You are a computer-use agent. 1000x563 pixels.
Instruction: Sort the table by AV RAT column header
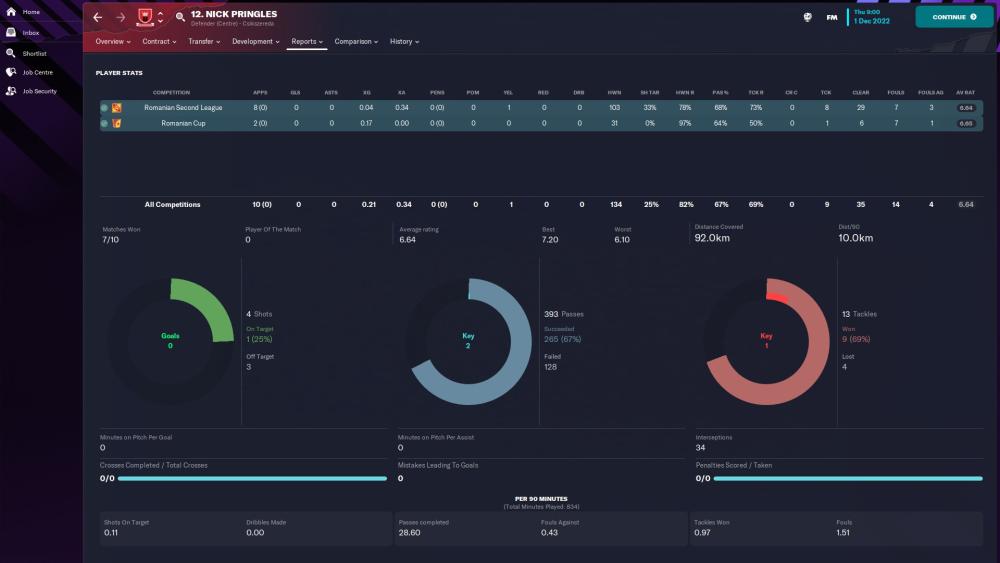pos(965,93)
